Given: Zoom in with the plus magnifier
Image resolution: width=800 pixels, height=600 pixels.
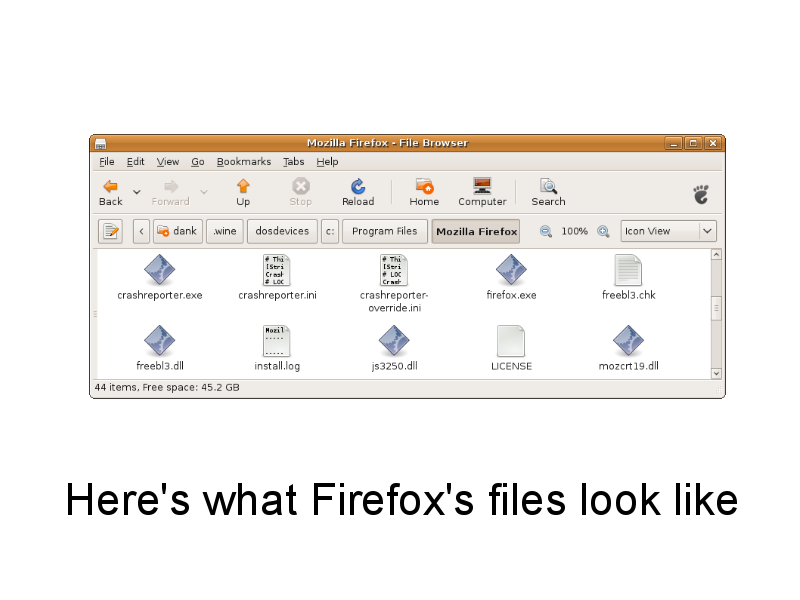Looking at the screenshot, I should point(603,232).
